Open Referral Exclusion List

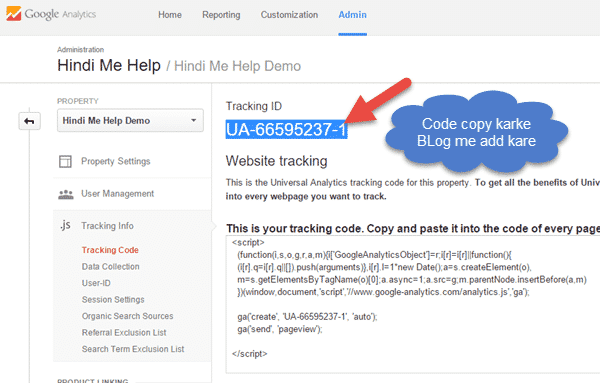click(x=124, y=332)
